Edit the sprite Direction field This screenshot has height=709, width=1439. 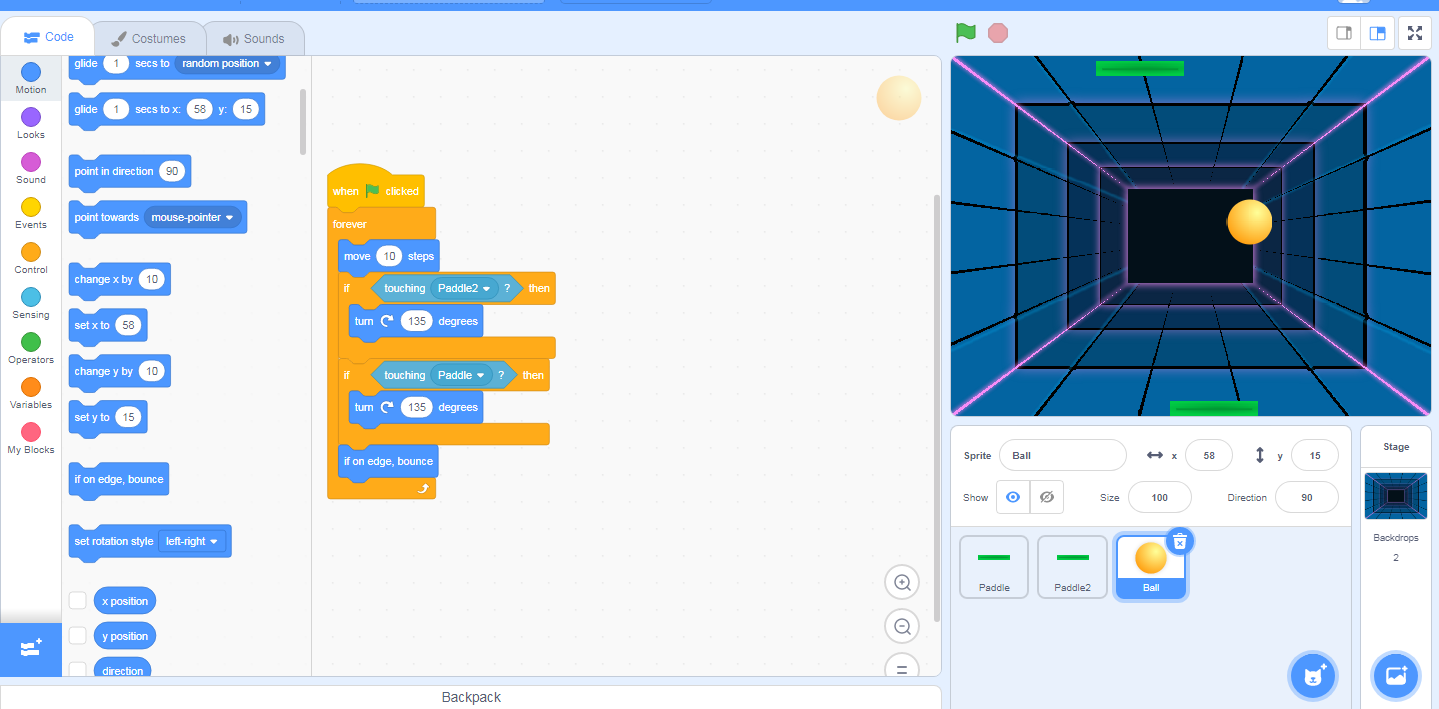point(1307,497)
